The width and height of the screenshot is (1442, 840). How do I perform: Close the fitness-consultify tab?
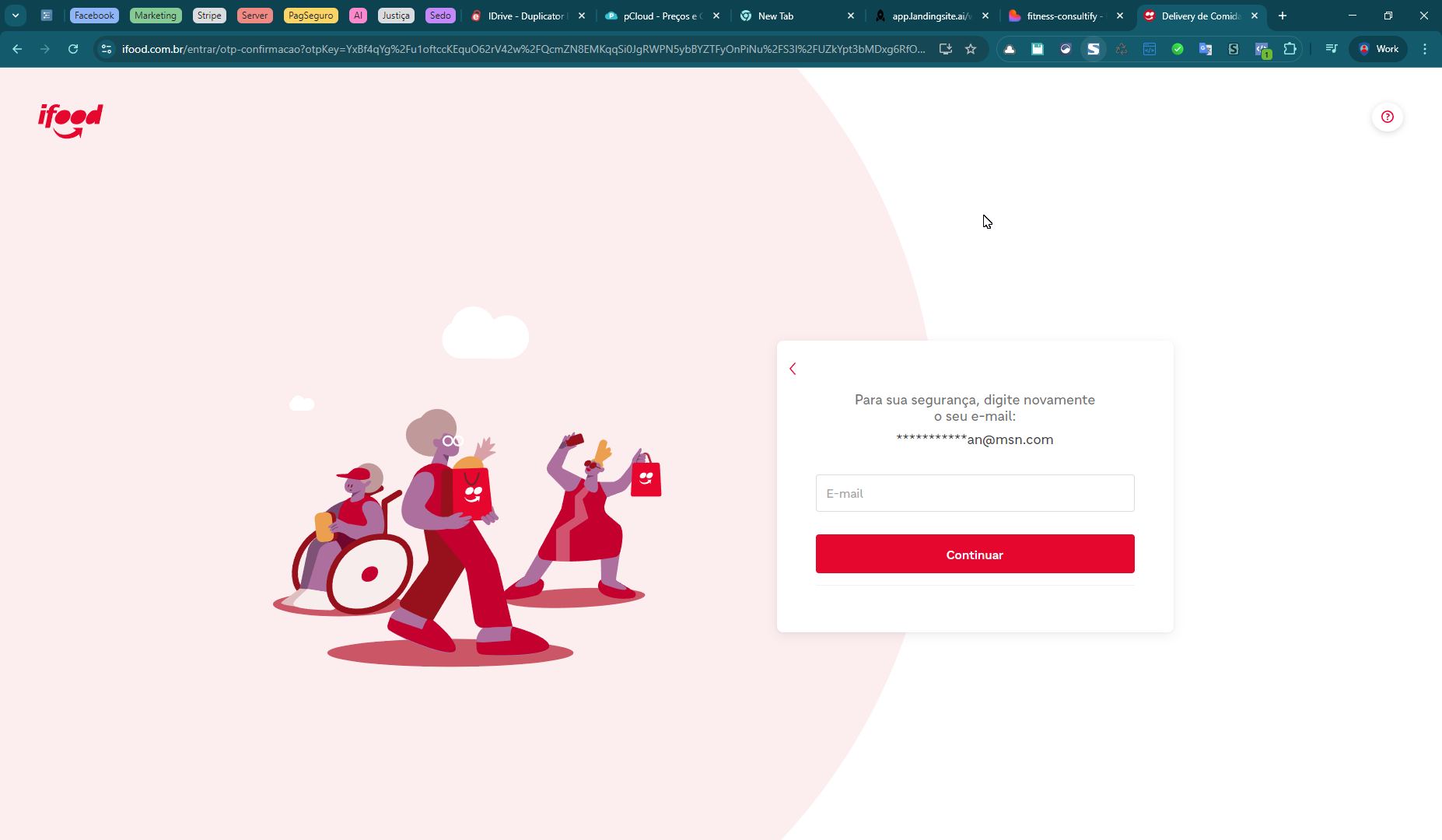click(1120, 16)
